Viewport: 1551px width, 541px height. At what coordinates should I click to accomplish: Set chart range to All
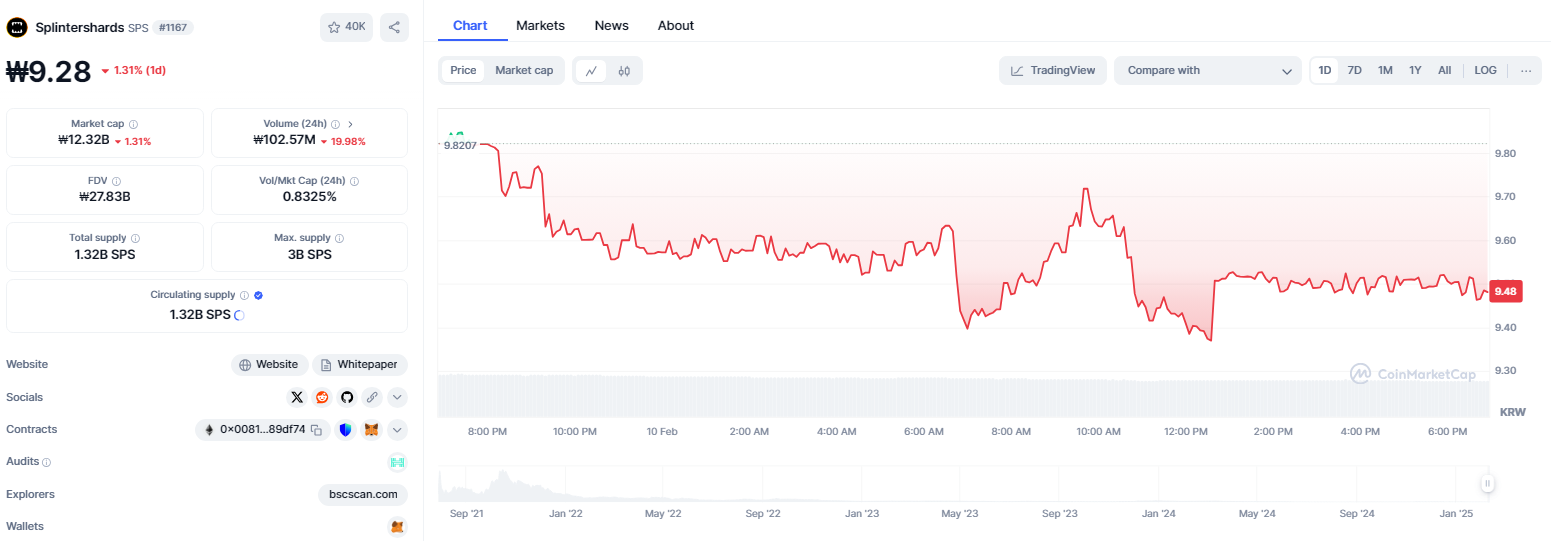(x=1445, y=70)
